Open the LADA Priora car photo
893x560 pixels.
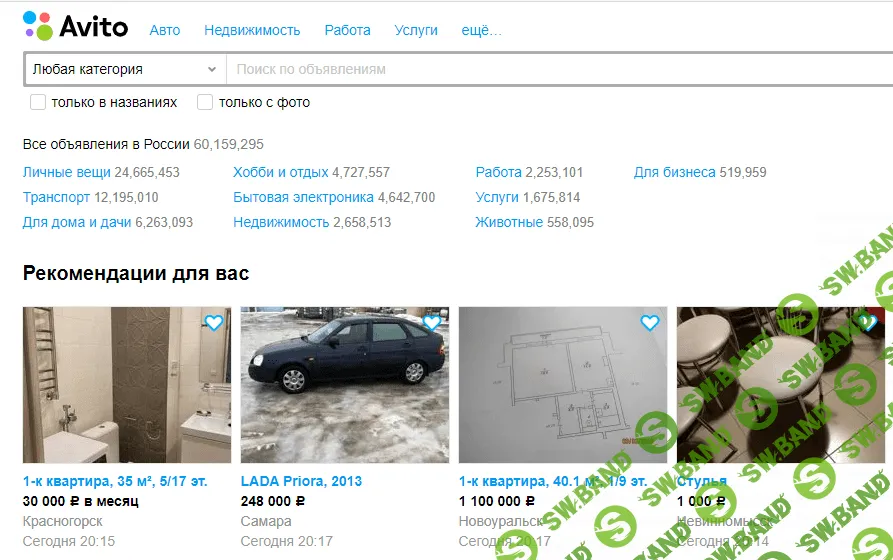coord(345,385)
